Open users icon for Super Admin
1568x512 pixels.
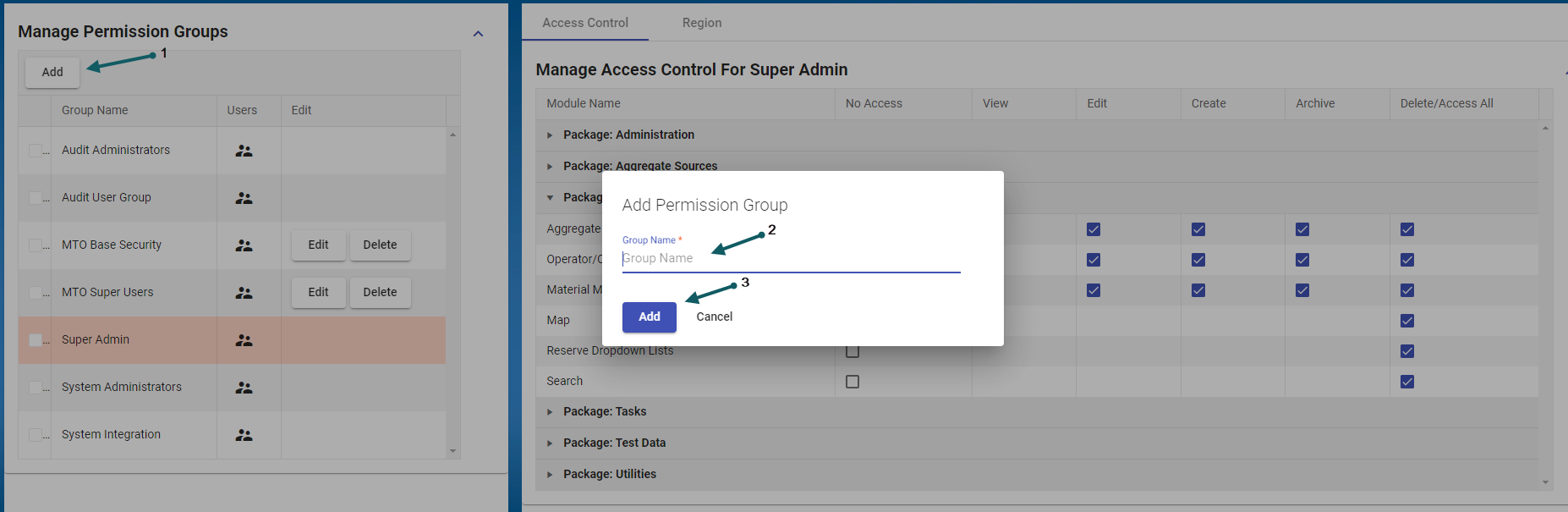[x=244, y=340]
